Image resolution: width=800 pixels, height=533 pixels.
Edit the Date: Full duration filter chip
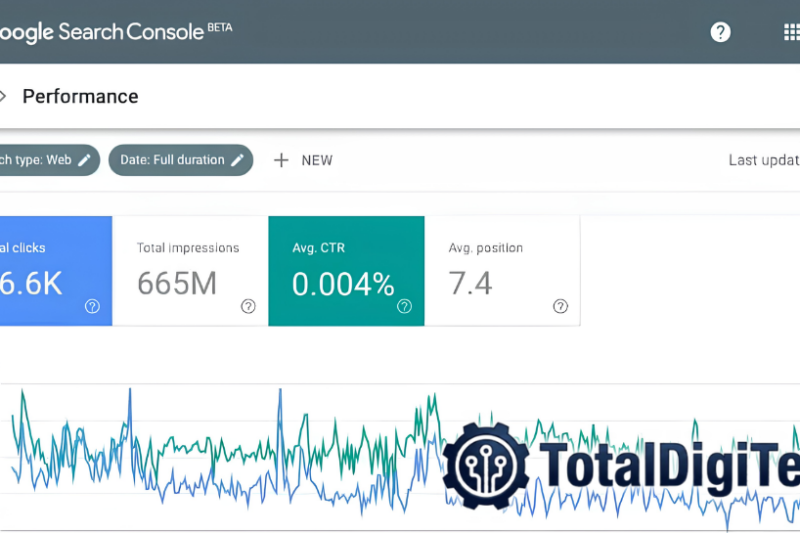pyautogui.click(x=181, y=160)
